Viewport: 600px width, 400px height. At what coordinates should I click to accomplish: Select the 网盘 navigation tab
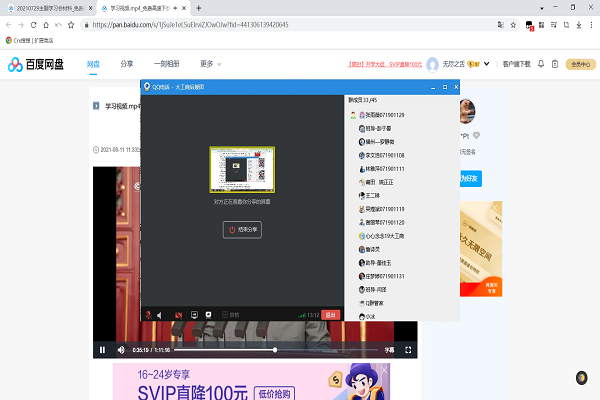pyautogui.click(x=93, y=64)
